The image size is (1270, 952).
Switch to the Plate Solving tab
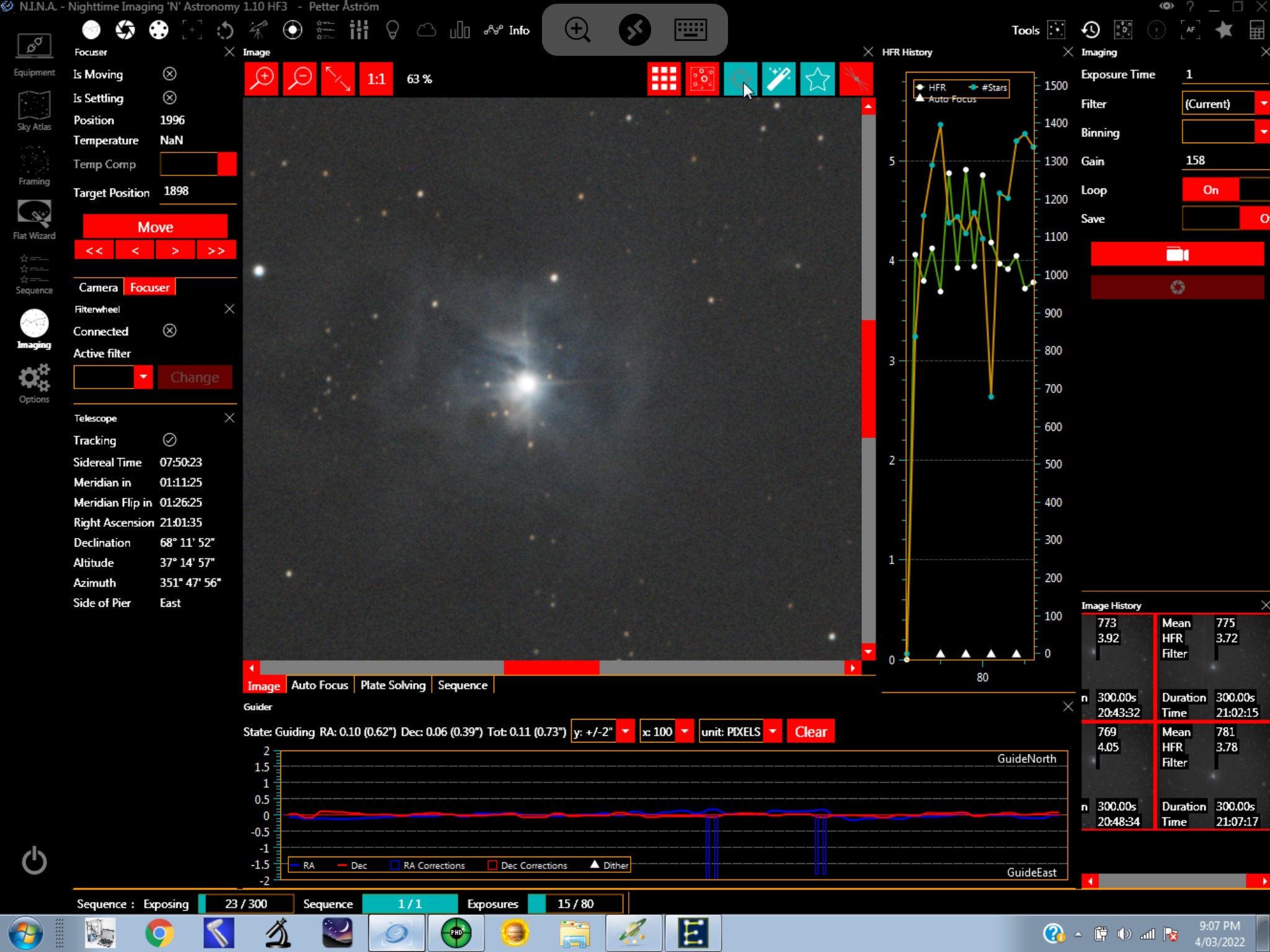[x=393, y=685]
